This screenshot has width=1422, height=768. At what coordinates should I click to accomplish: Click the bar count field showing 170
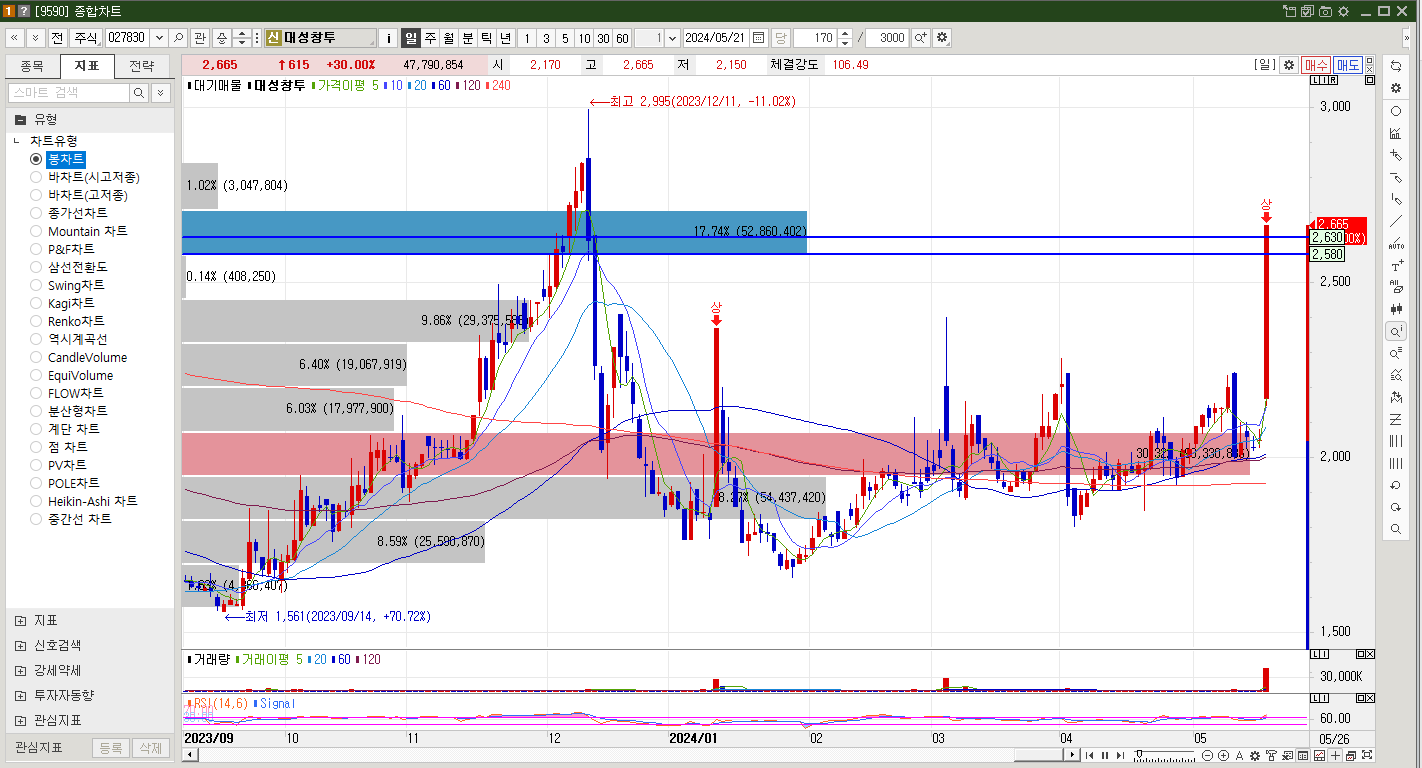coord(814,38)
